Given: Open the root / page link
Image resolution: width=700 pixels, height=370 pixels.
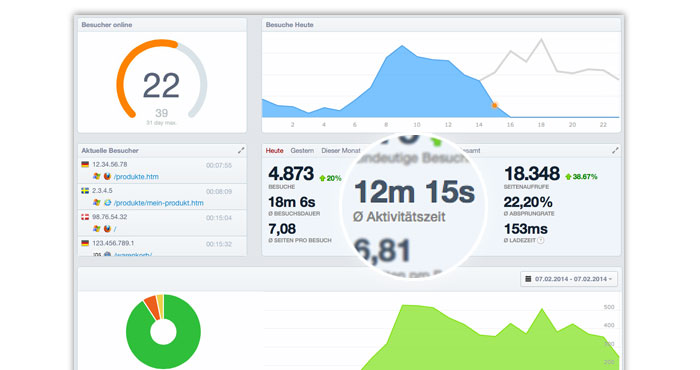Looking at the screenshot, I should [x=115, y=229].
